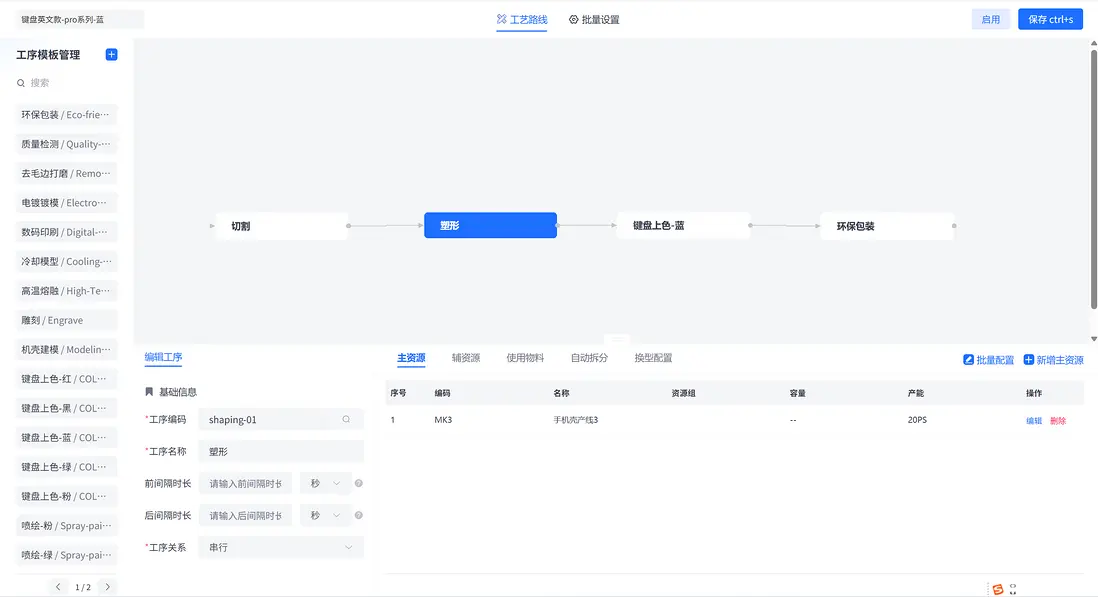1098x597 pixels.
Task: Click the 后间隔时长 input field
Action: 245,515
